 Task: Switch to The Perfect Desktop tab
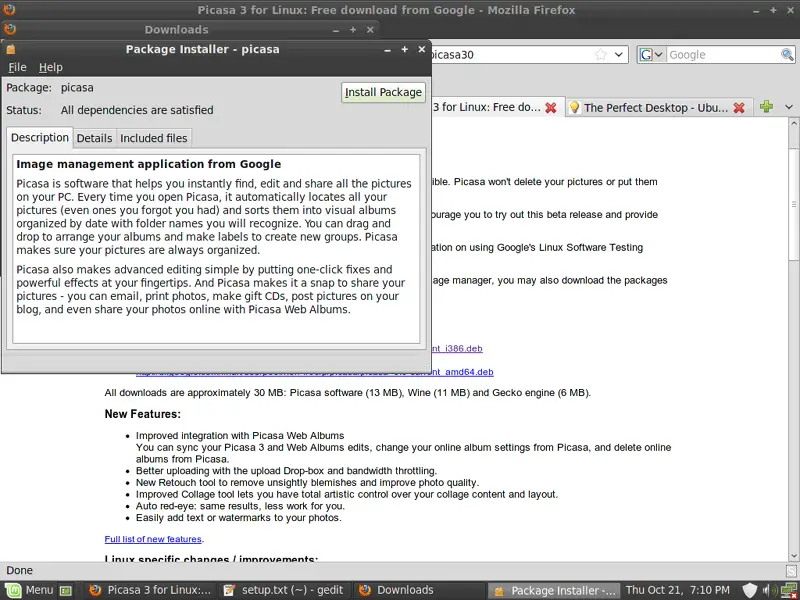click(x=656, y=108)
